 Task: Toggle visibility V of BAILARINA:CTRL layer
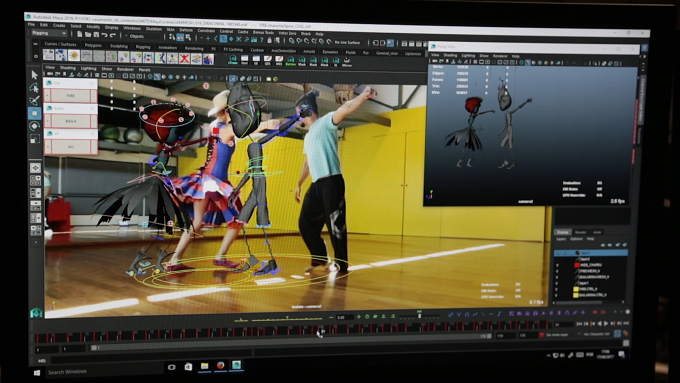click(x=557, y=295)
